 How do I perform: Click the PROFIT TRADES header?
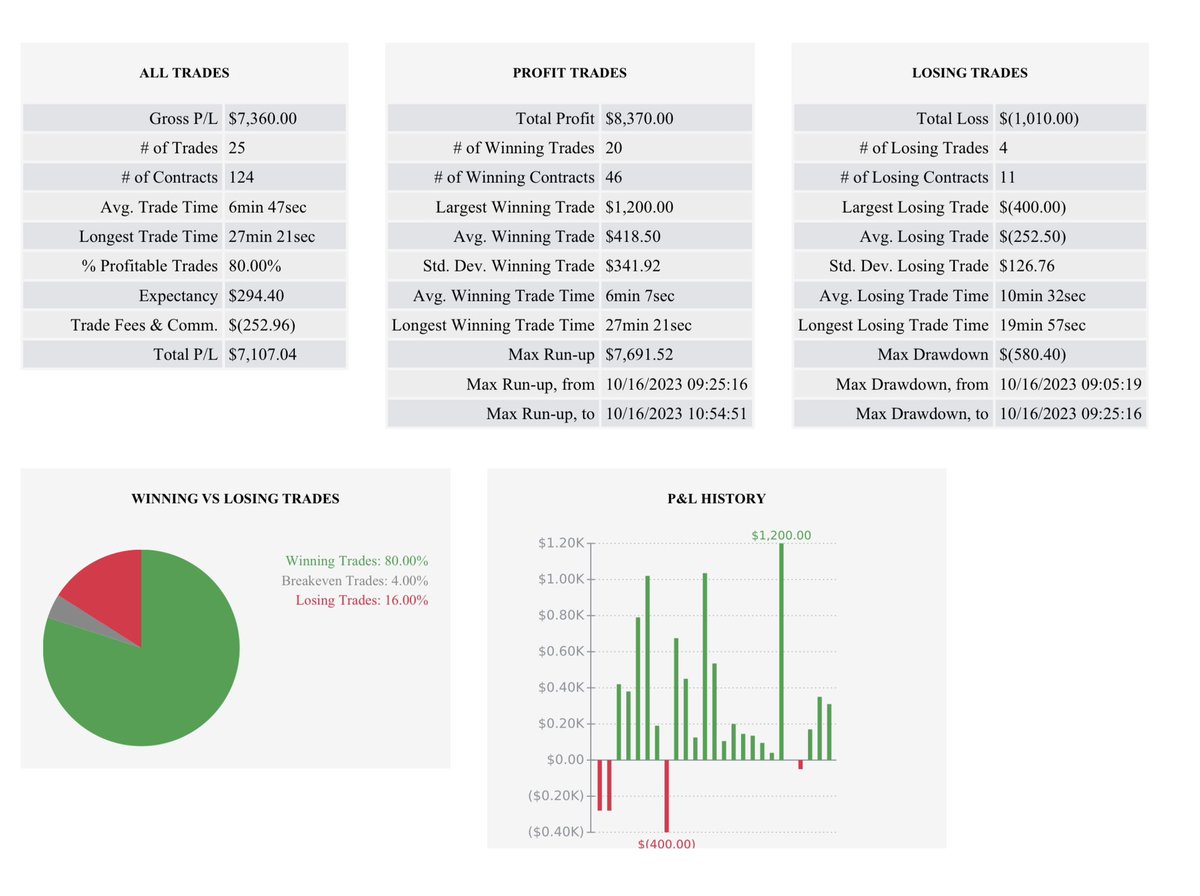(x=569, y=73)
